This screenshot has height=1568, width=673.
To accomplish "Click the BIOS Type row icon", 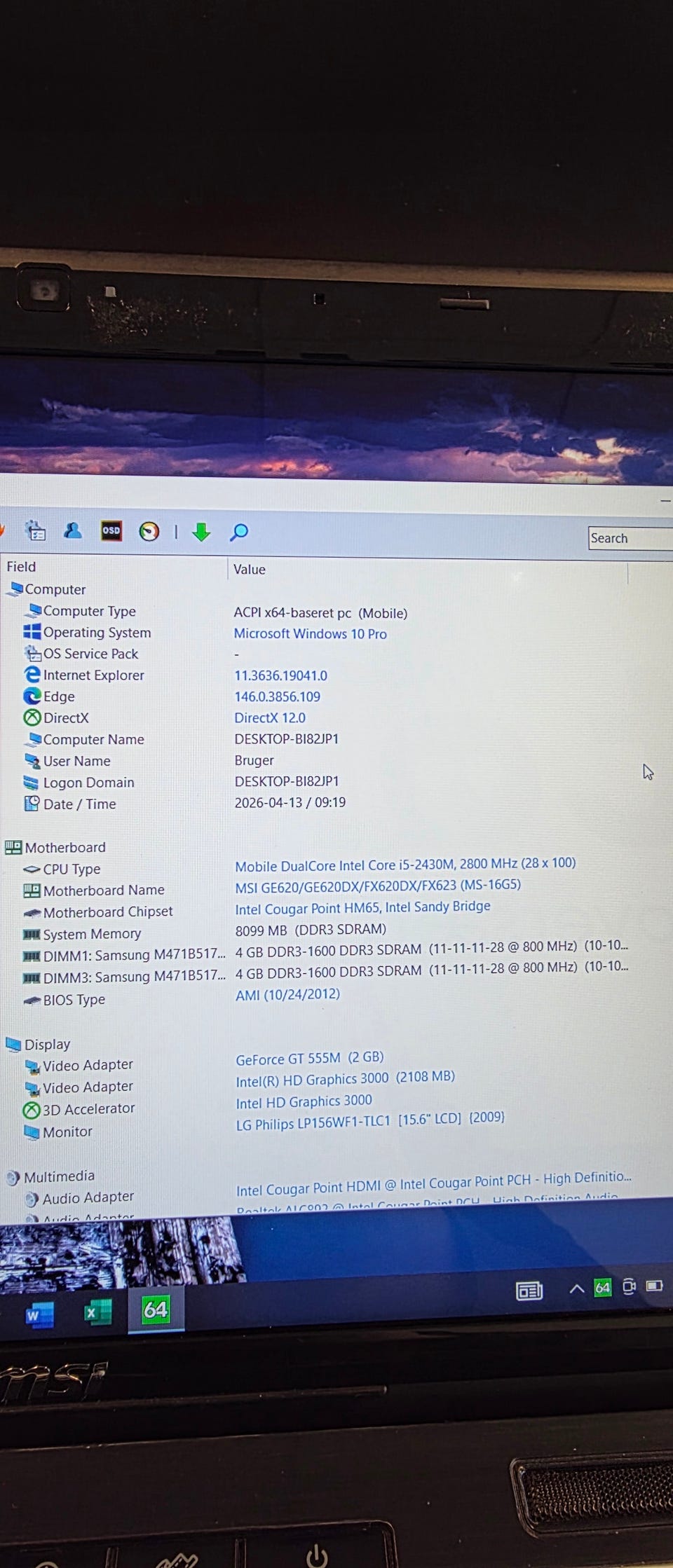I will 32,1000.
